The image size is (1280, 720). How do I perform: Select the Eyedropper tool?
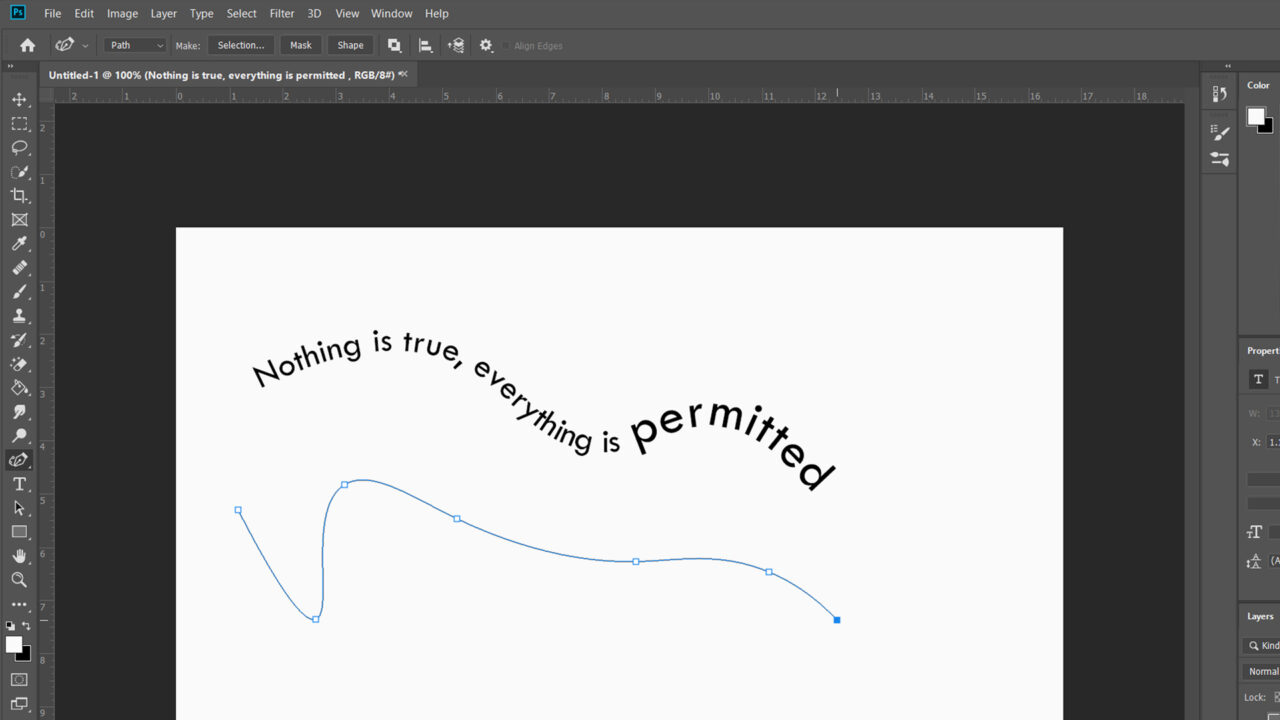20,244
